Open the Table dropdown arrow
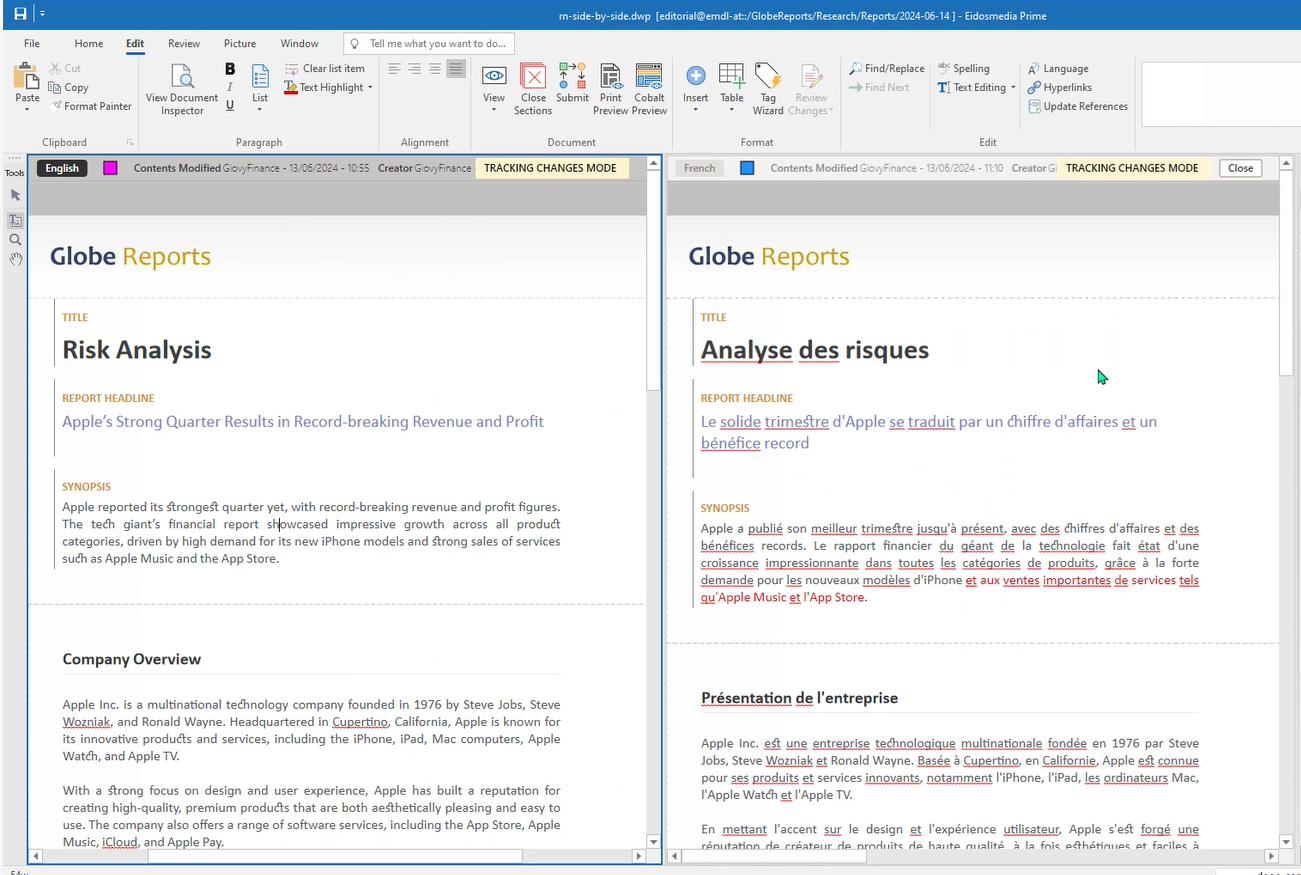This screenshot has width=1301, height=875. tap(732, 110)
